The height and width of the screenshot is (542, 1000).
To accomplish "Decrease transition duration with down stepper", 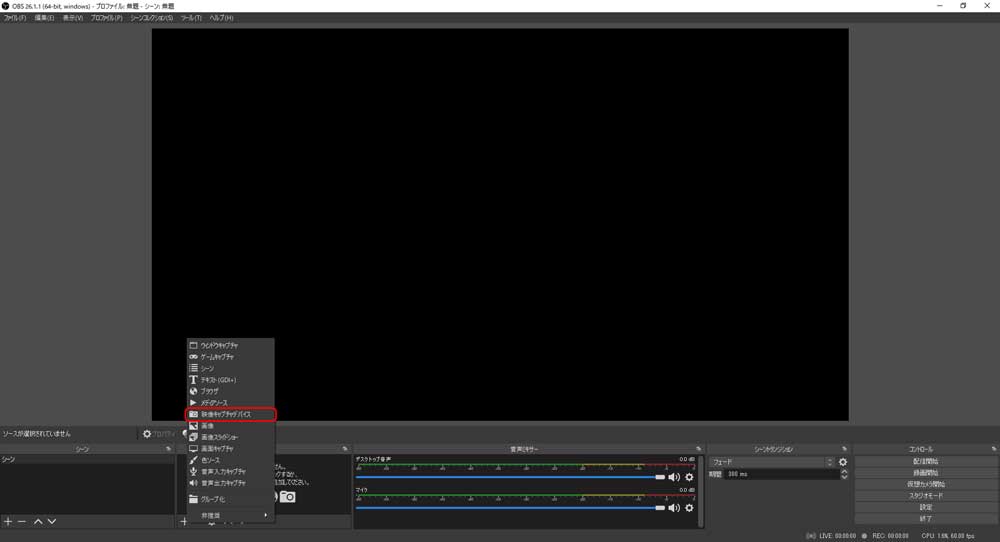I will coord(844,477).
